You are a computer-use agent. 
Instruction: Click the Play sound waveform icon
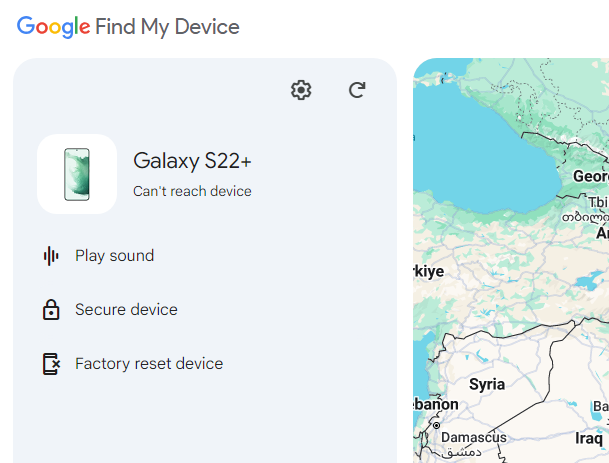point(51,256)
